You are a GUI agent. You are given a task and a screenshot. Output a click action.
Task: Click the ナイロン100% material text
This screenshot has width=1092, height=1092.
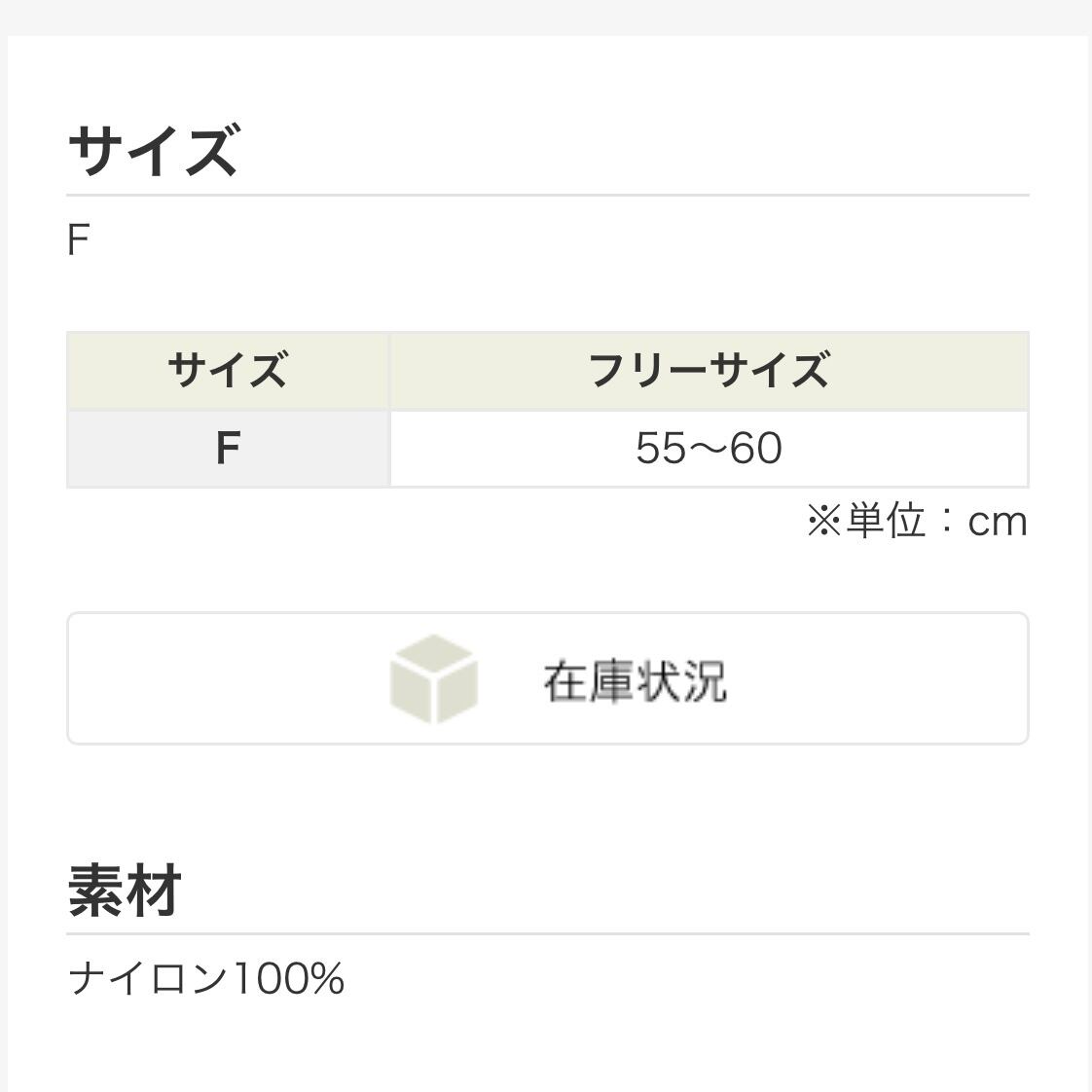[x=206, y=978]
